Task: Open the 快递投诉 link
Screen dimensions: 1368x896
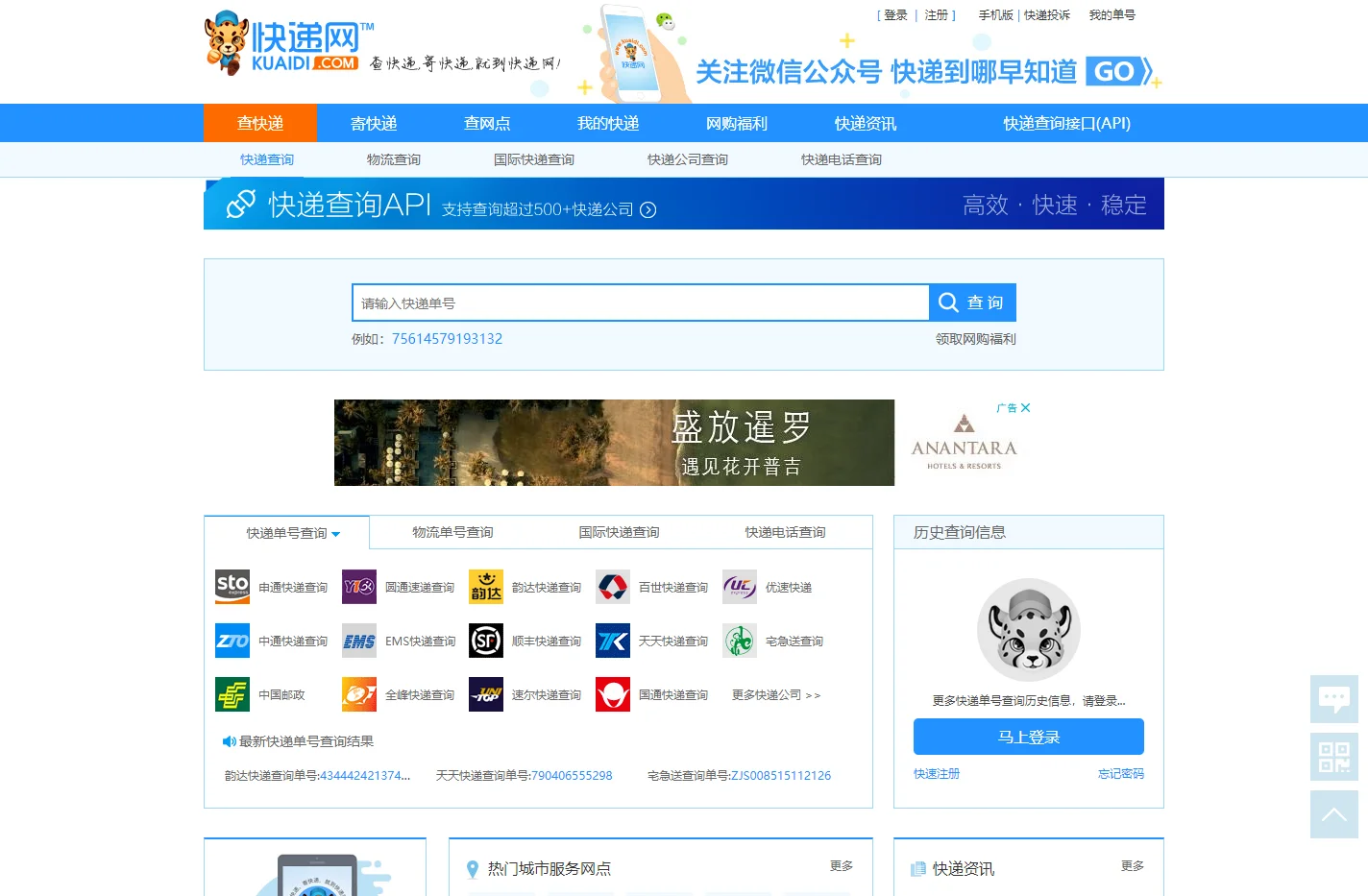Action: tap(1047, 15)
